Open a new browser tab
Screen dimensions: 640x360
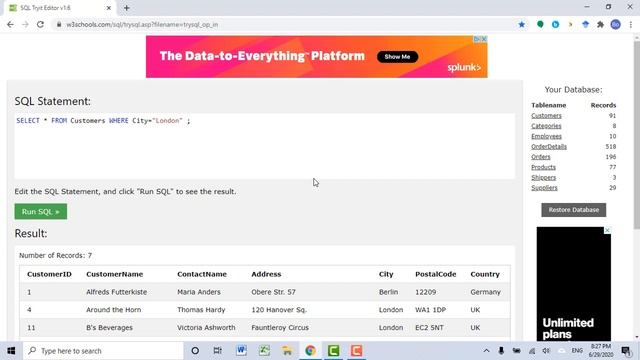point(127,8)
